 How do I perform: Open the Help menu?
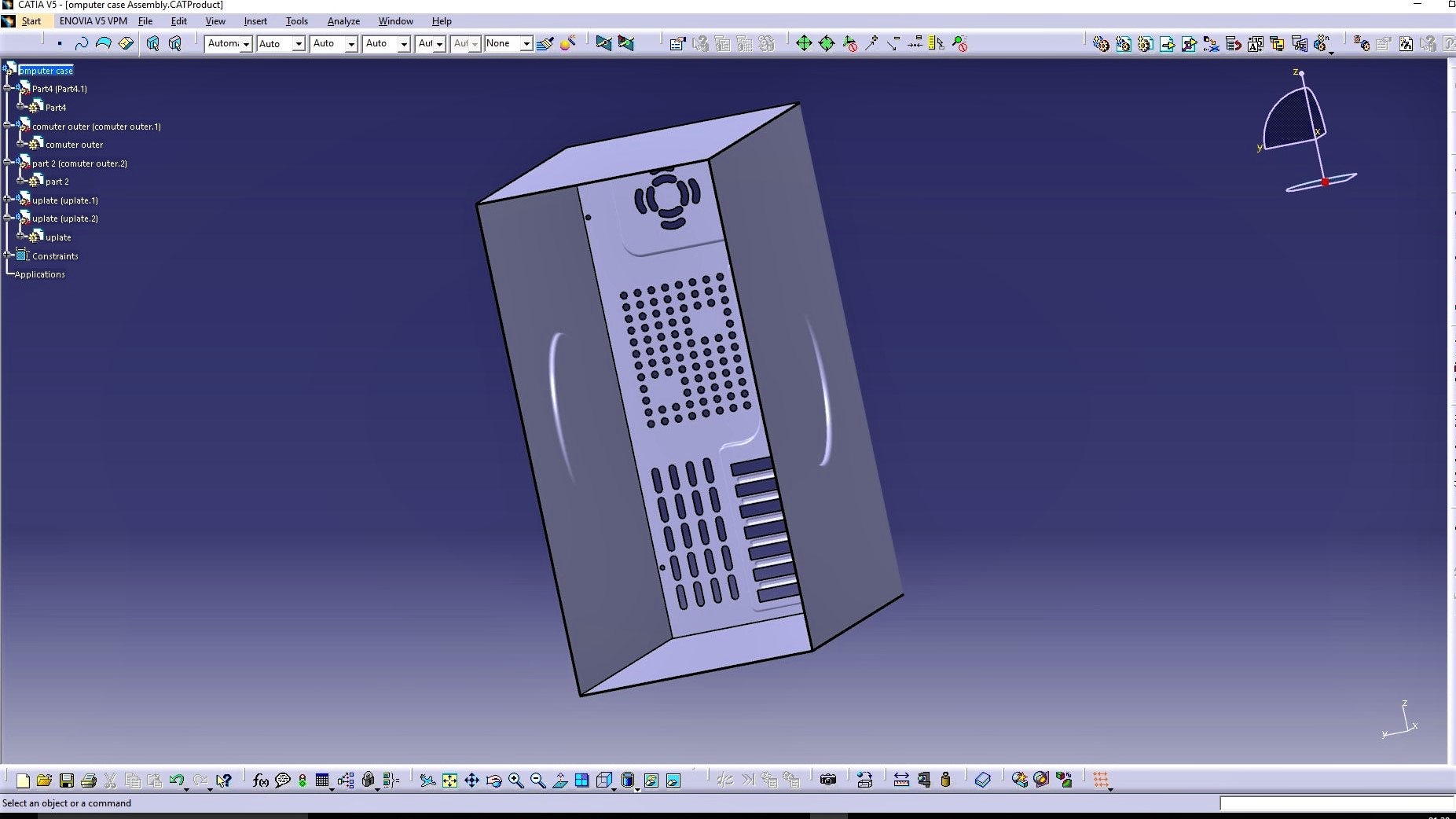point(442,21)
